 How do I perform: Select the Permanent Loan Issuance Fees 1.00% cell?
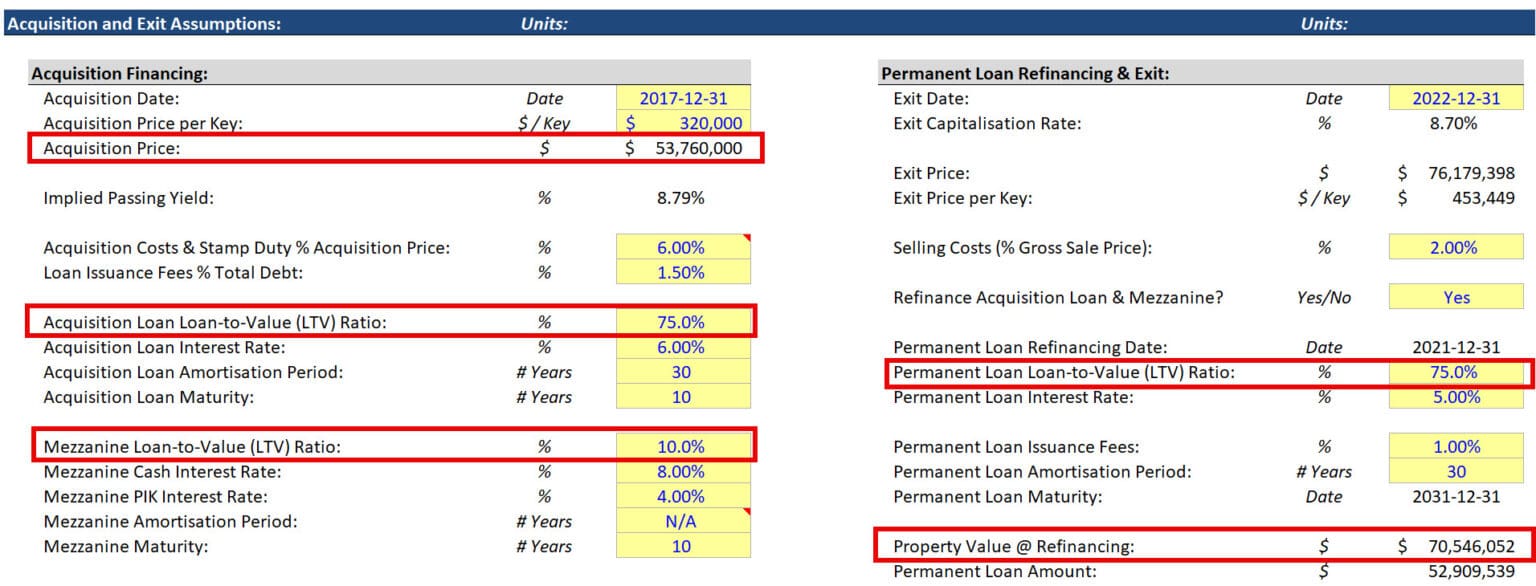1456,446
